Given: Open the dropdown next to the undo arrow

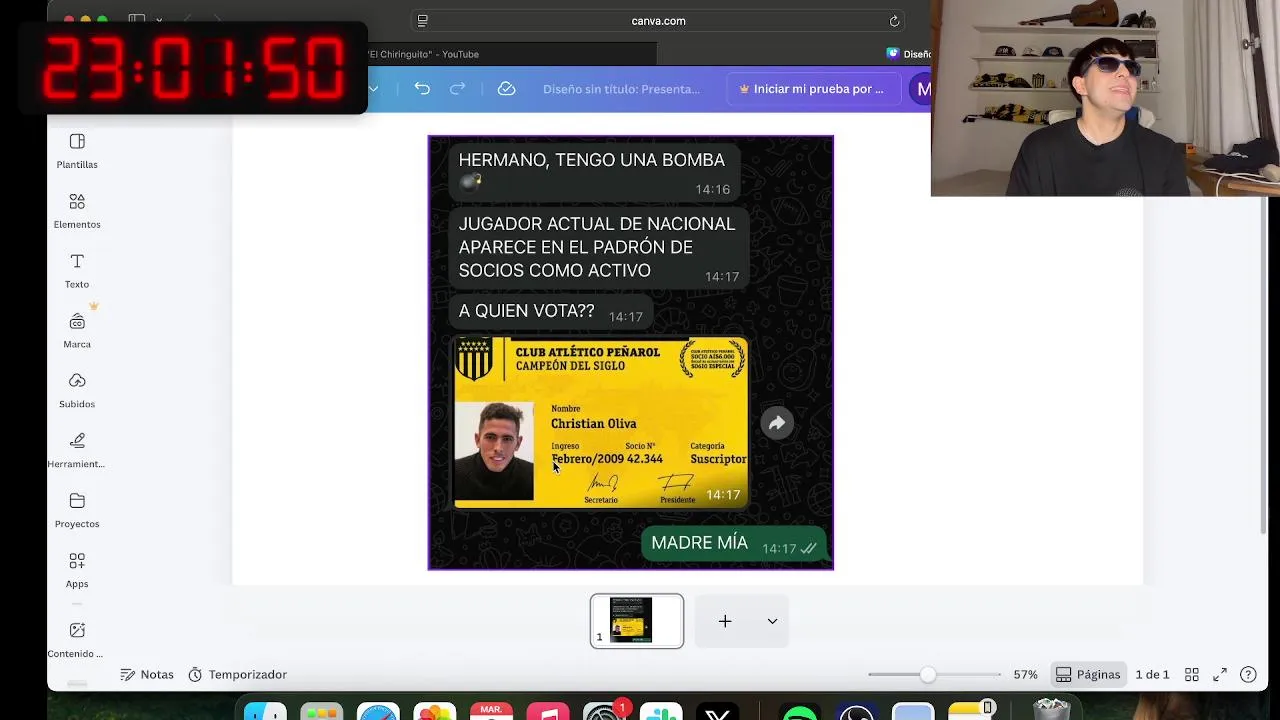Looking at the screenshot, I should click(x=373, y=89).
